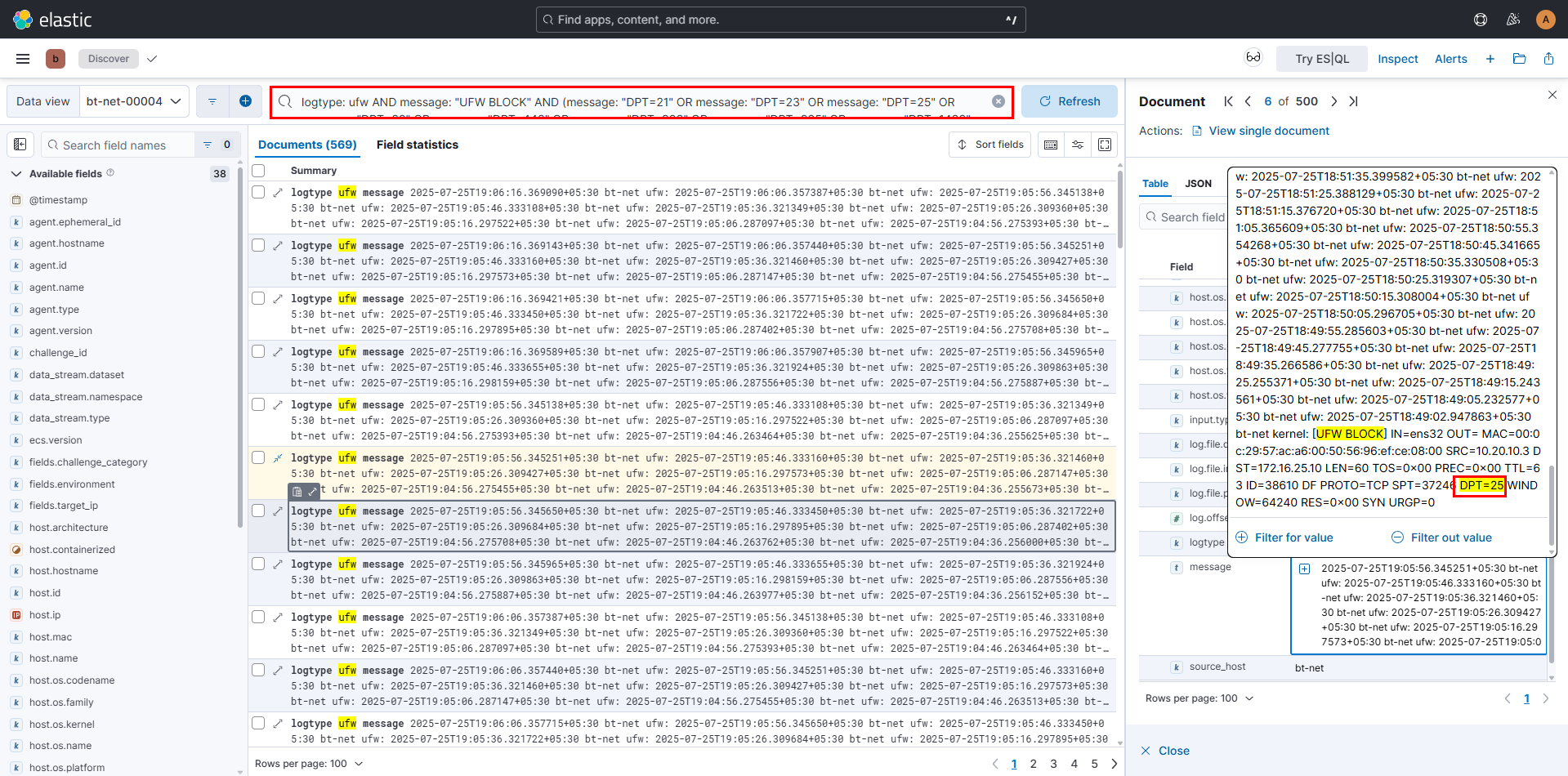Select the fifth document row checkbox

(258, 404)
